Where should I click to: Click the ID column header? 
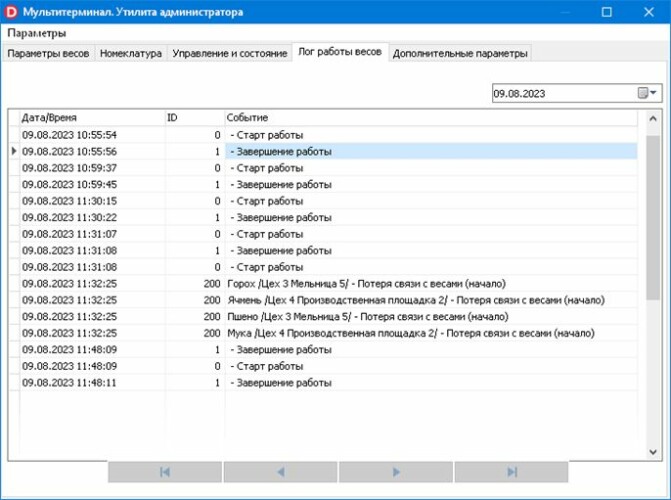(x=193, y=117)
